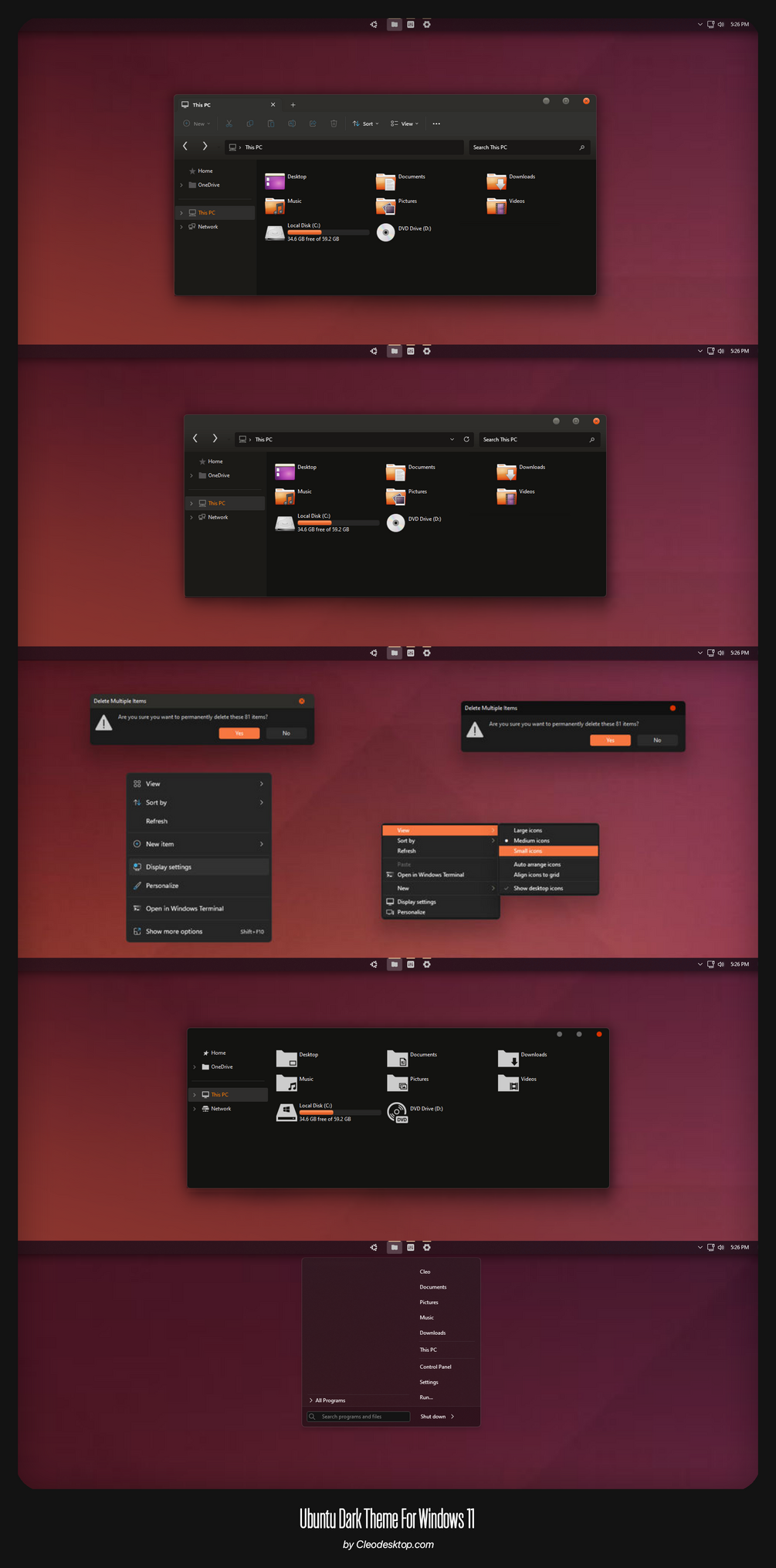776x1568 pixels.
Task: Open the white Documents folder icon
Action: pos(397,1058)
